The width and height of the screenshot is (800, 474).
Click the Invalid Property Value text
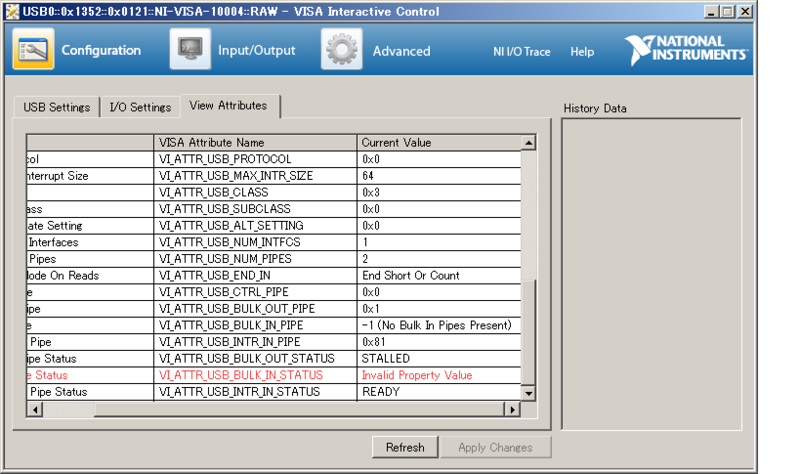pyautogui.click(x=417, y=375)
